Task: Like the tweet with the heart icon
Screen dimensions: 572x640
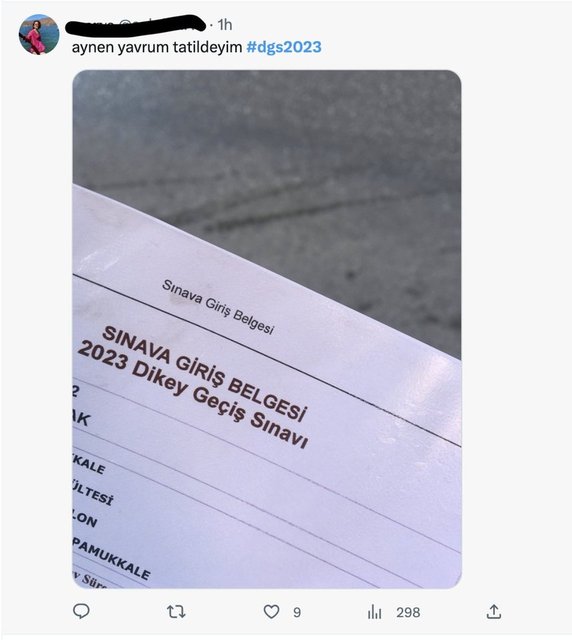Action: 272,611
